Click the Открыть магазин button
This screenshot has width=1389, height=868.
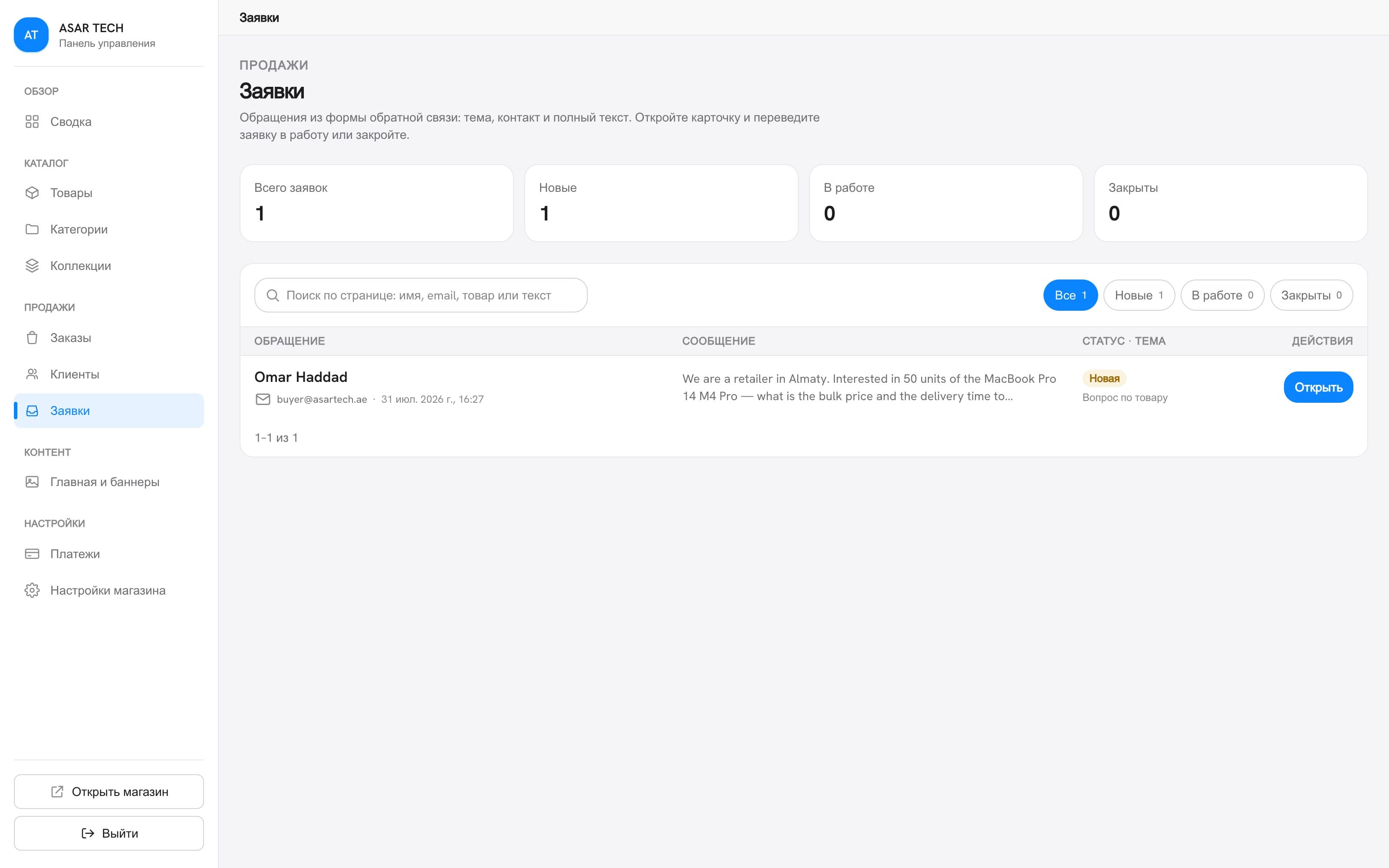click(x=109, y=792)
